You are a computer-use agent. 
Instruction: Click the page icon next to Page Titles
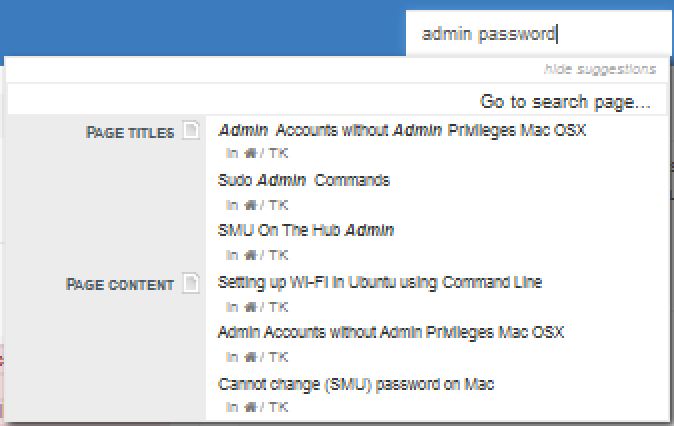point(191,130)
